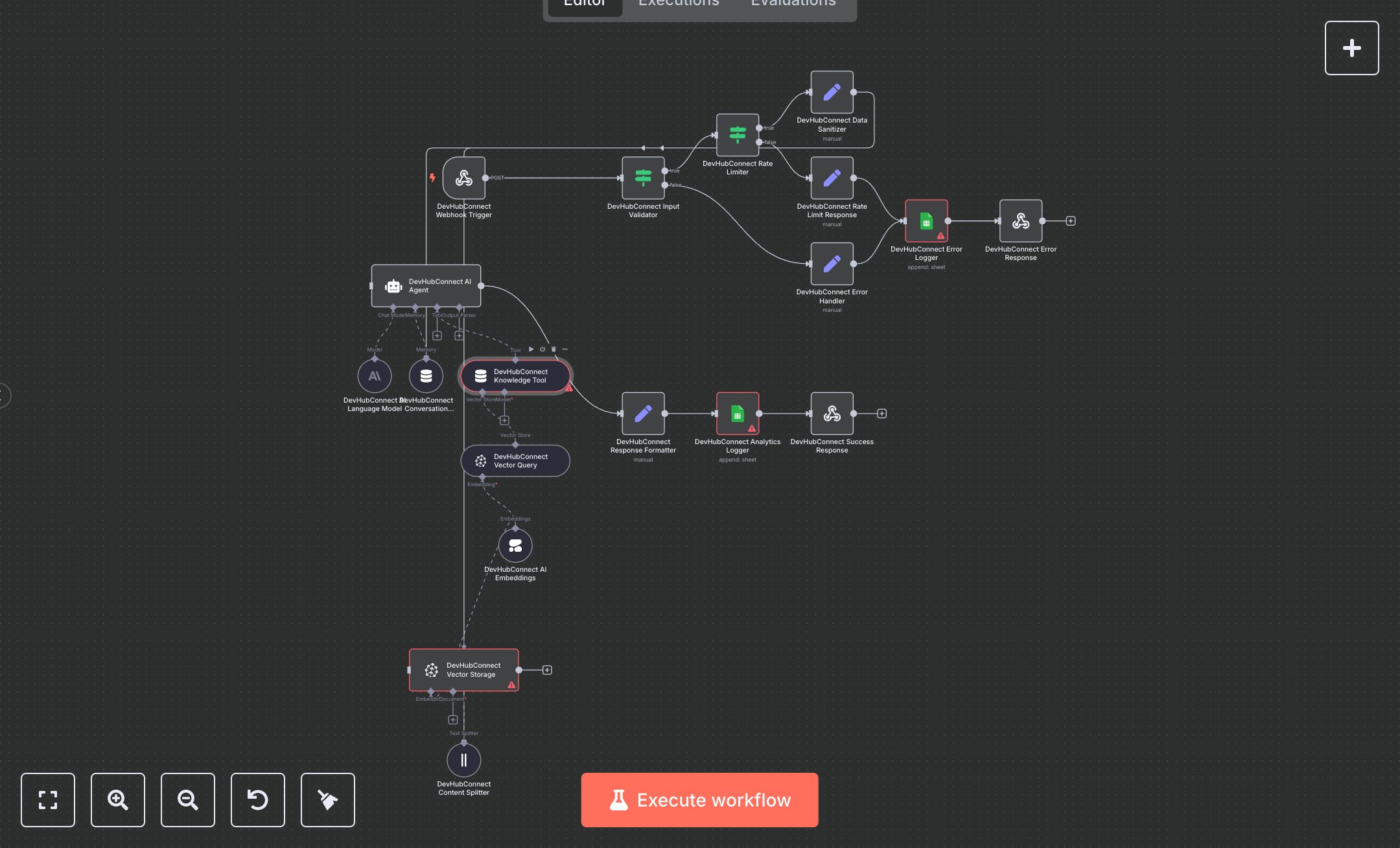Open the DevHubConnect Vector Query node
Screen dimensions: 1400x848
point(515,460)
